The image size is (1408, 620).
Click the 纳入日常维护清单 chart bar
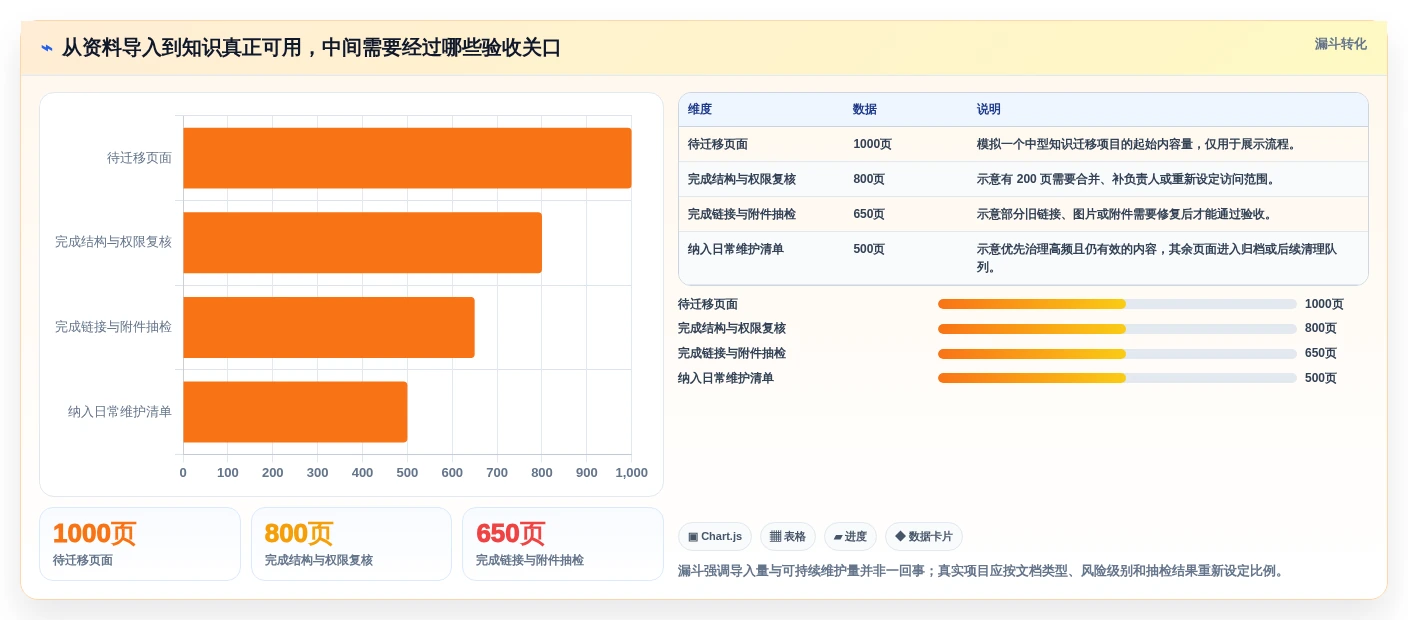coord(295,412)
